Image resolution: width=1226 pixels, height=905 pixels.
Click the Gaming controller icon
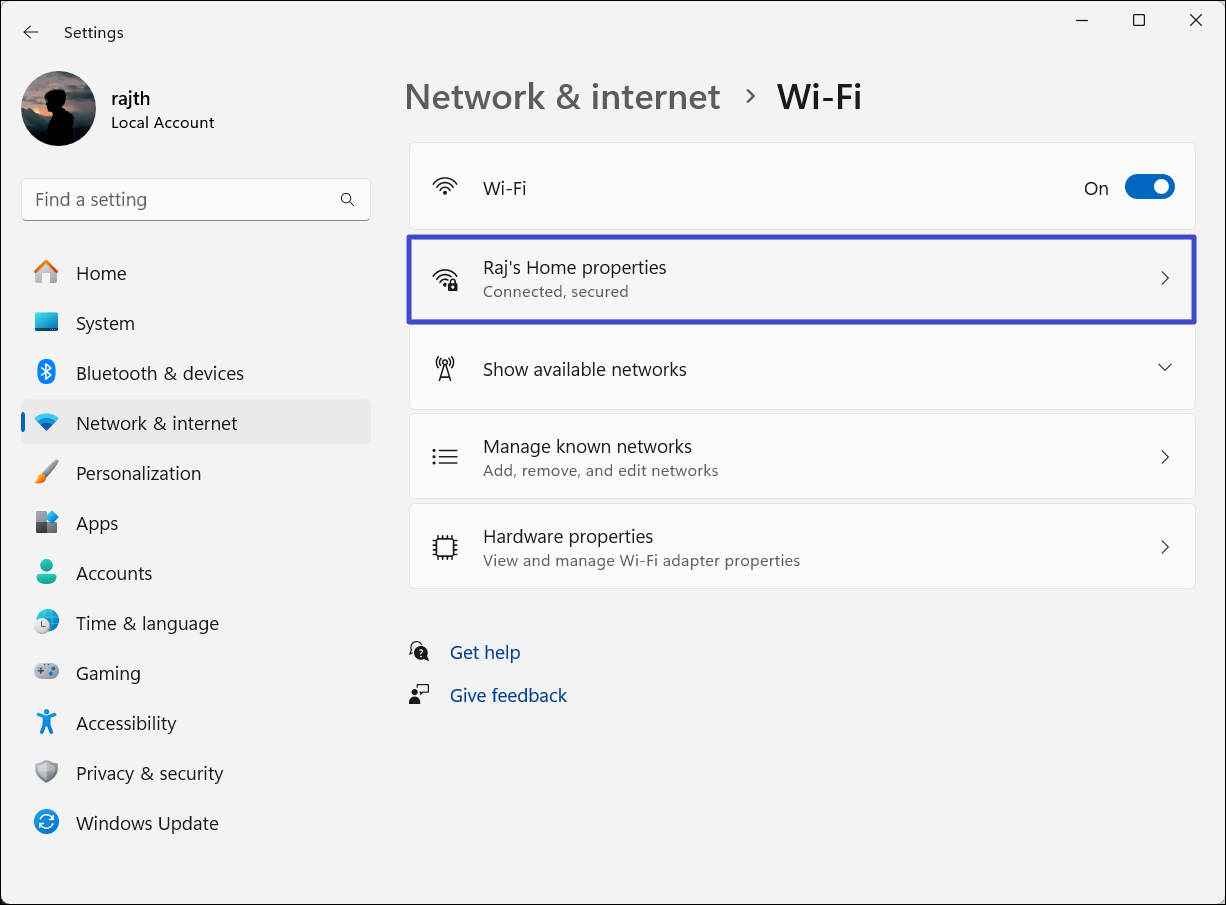pos(46,673)
